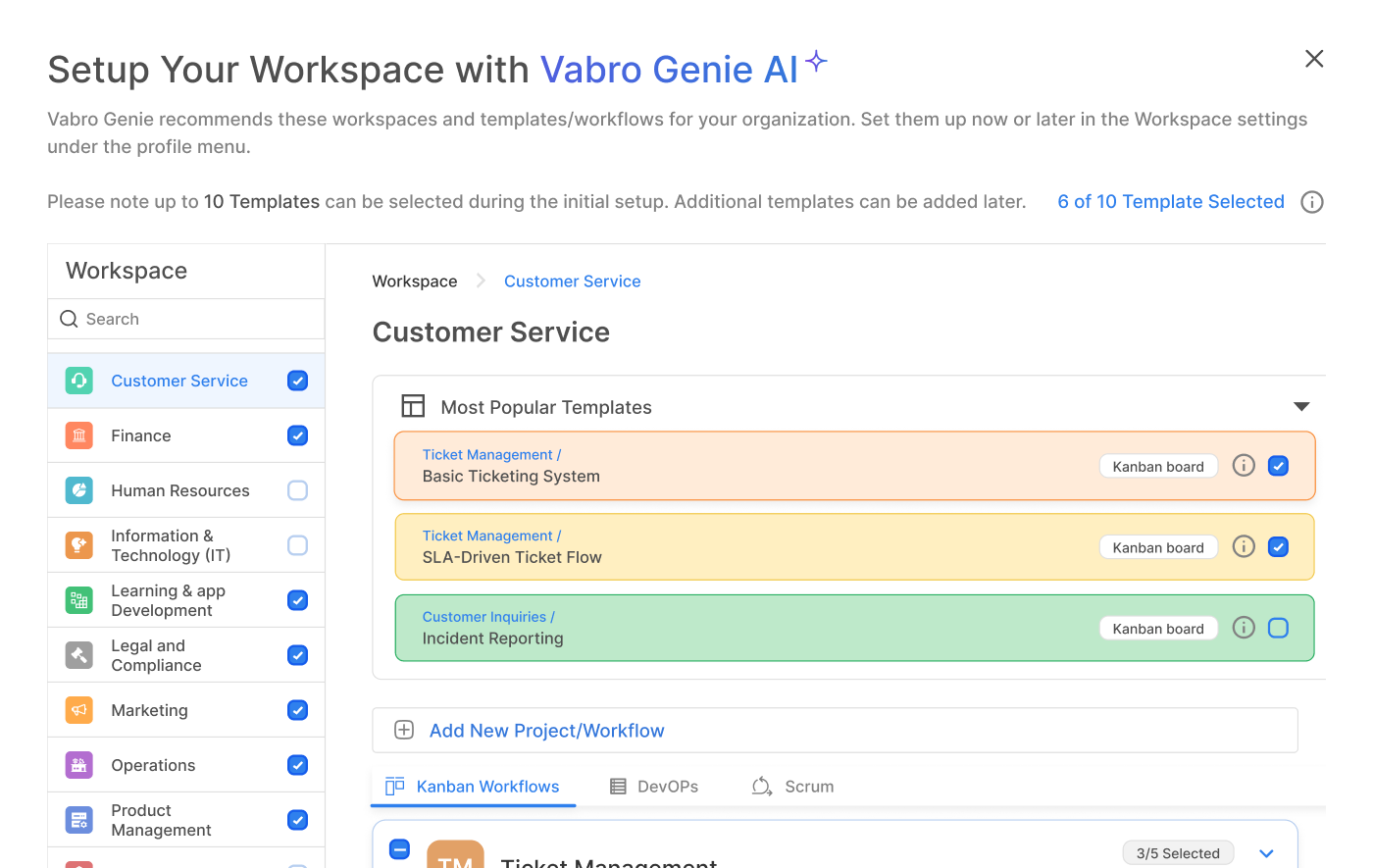Expand the Ticket Management group chevron
1373x868 pixels.
point(1266,853)
